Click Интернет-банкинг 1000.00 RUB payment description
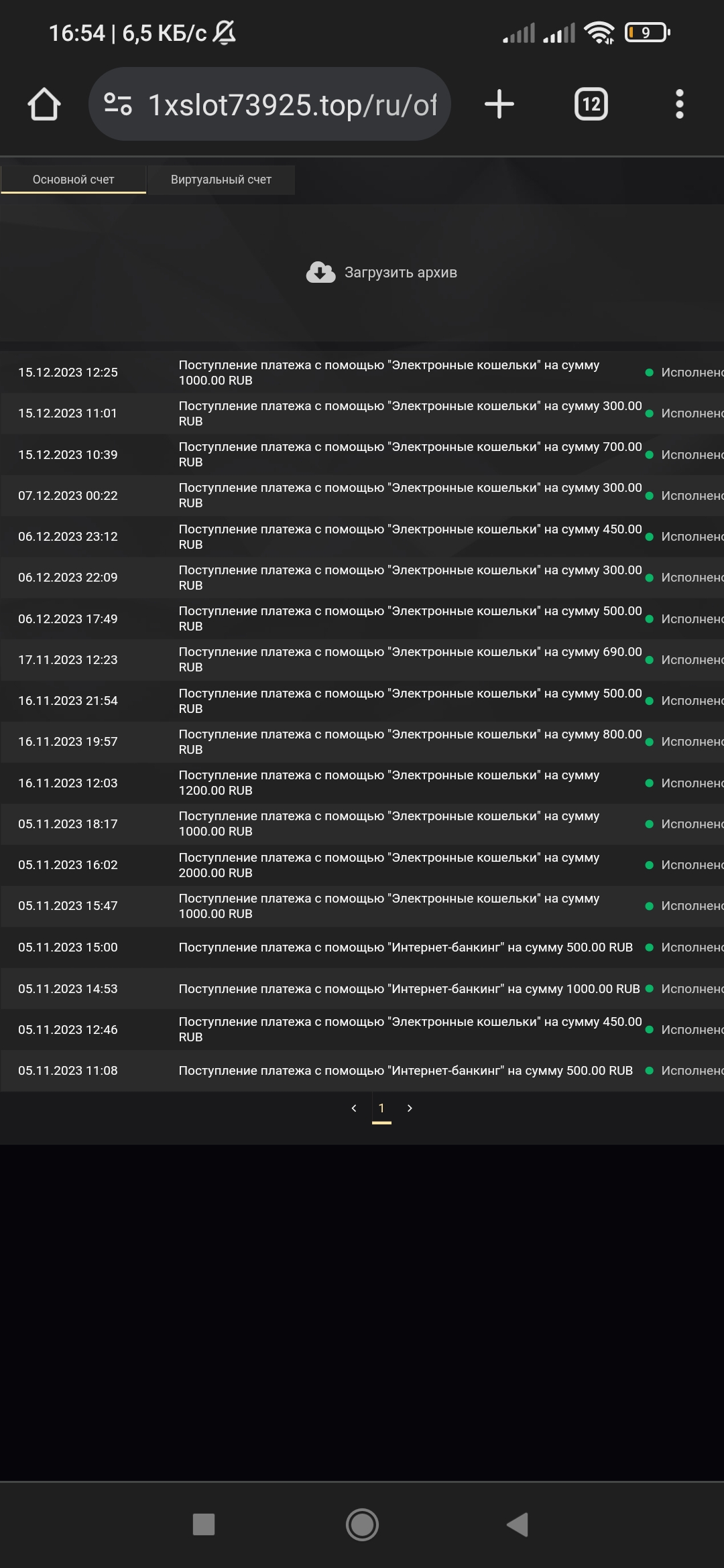Viewport: 724px width, 1568px height. pyautogui.click(x=409, y=989)
